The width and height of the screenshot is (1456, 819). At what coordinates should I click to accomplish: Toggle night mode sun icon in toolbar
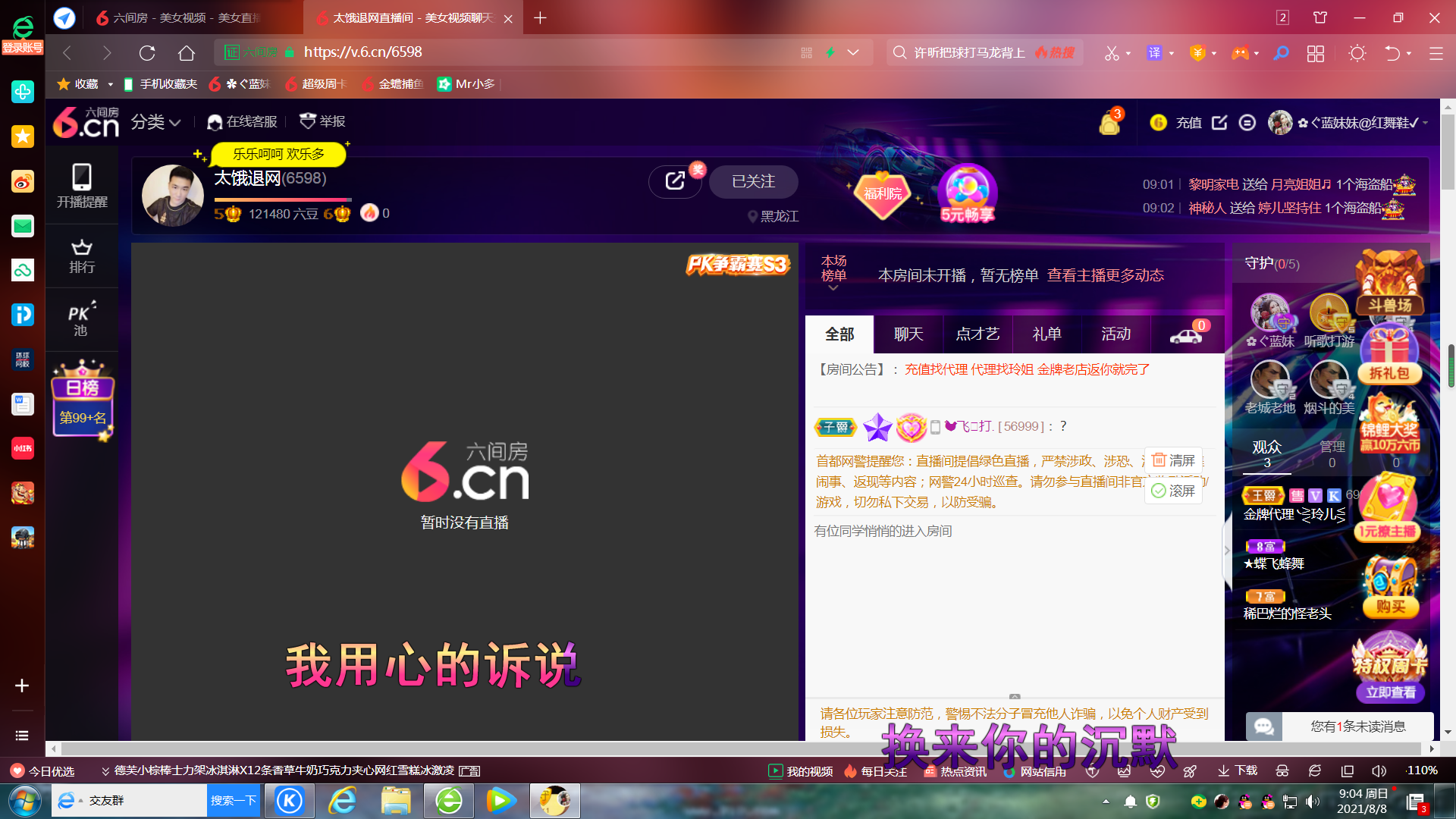click(1357, 53)
